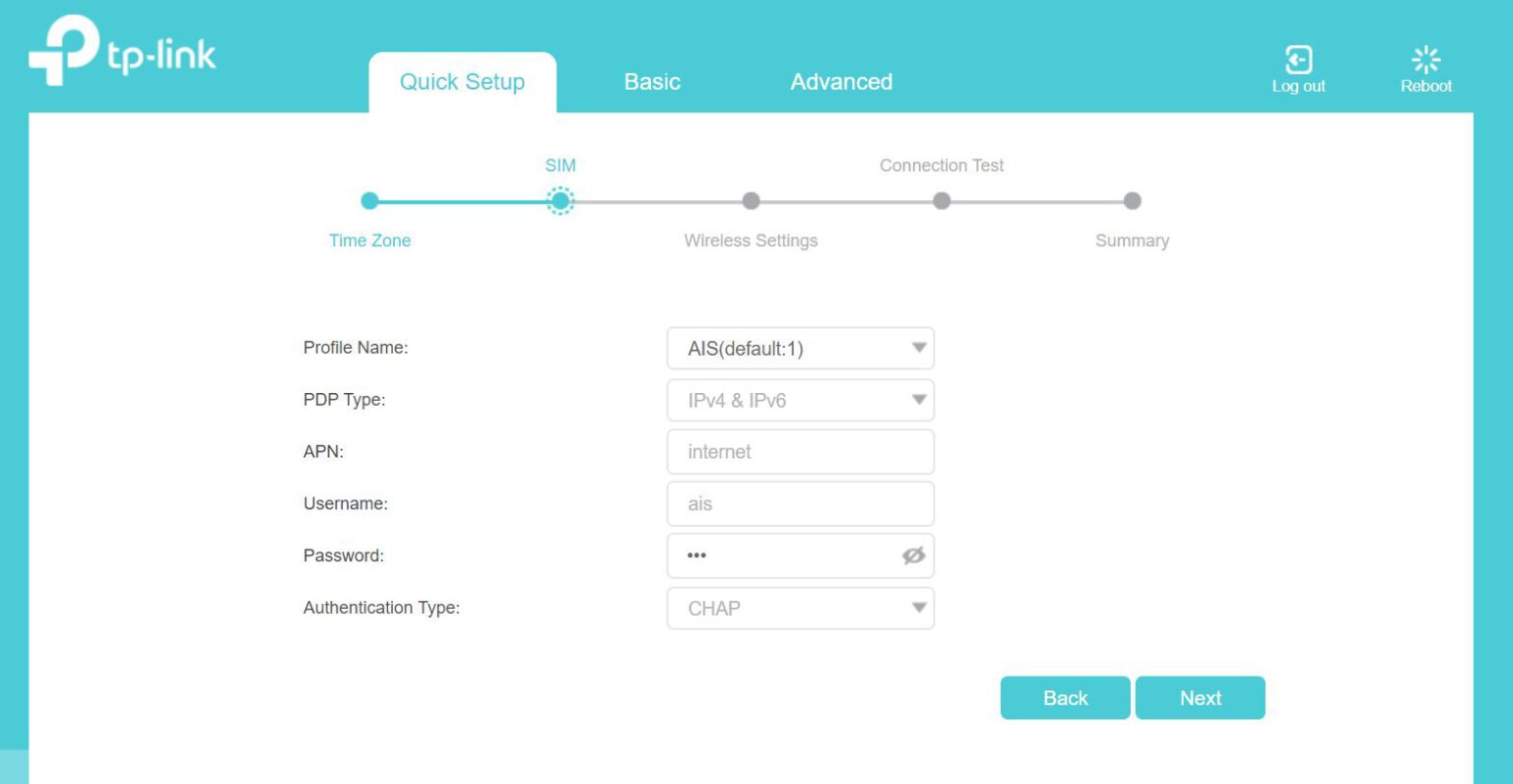Click the Log out icon
Image resolution: width=1513 pixels, height=784 pixels.
click(x=1298, y=60)
